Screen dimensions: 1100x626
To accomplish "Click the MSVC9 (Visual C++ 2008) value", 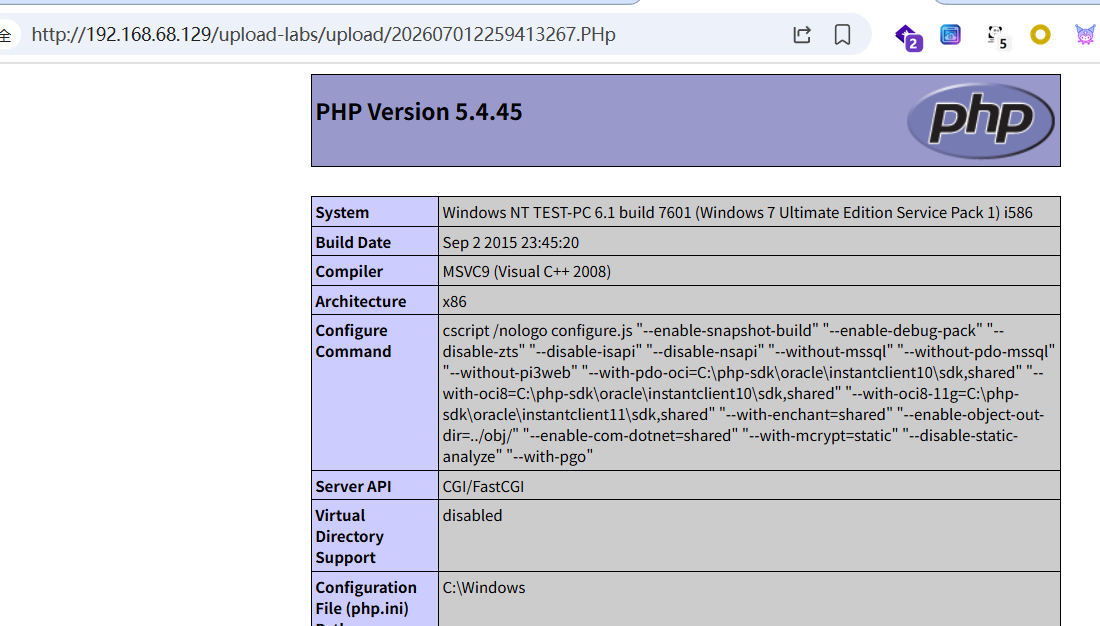I will (527, 272).
